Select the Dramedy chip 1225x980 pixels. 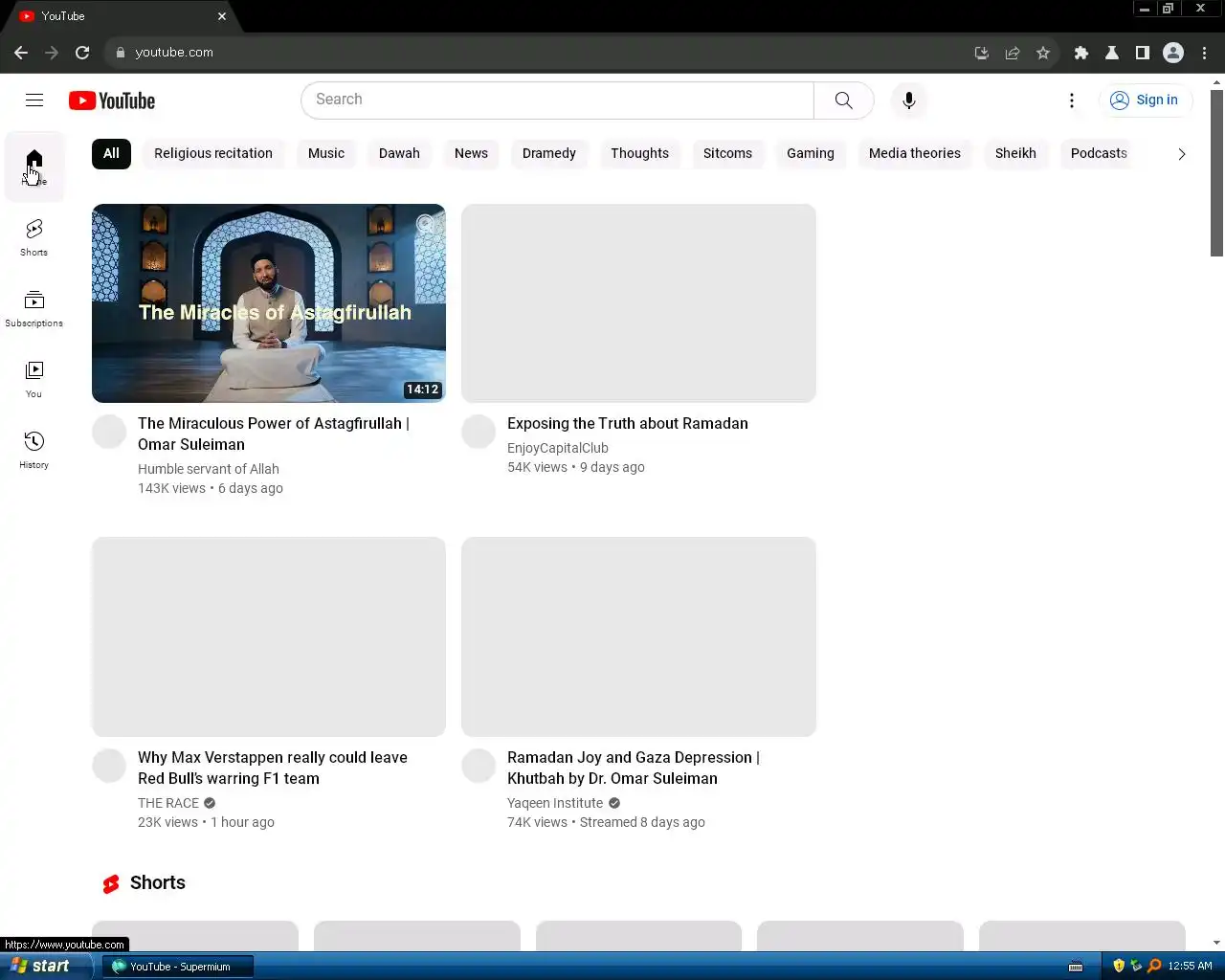(549, 153)
